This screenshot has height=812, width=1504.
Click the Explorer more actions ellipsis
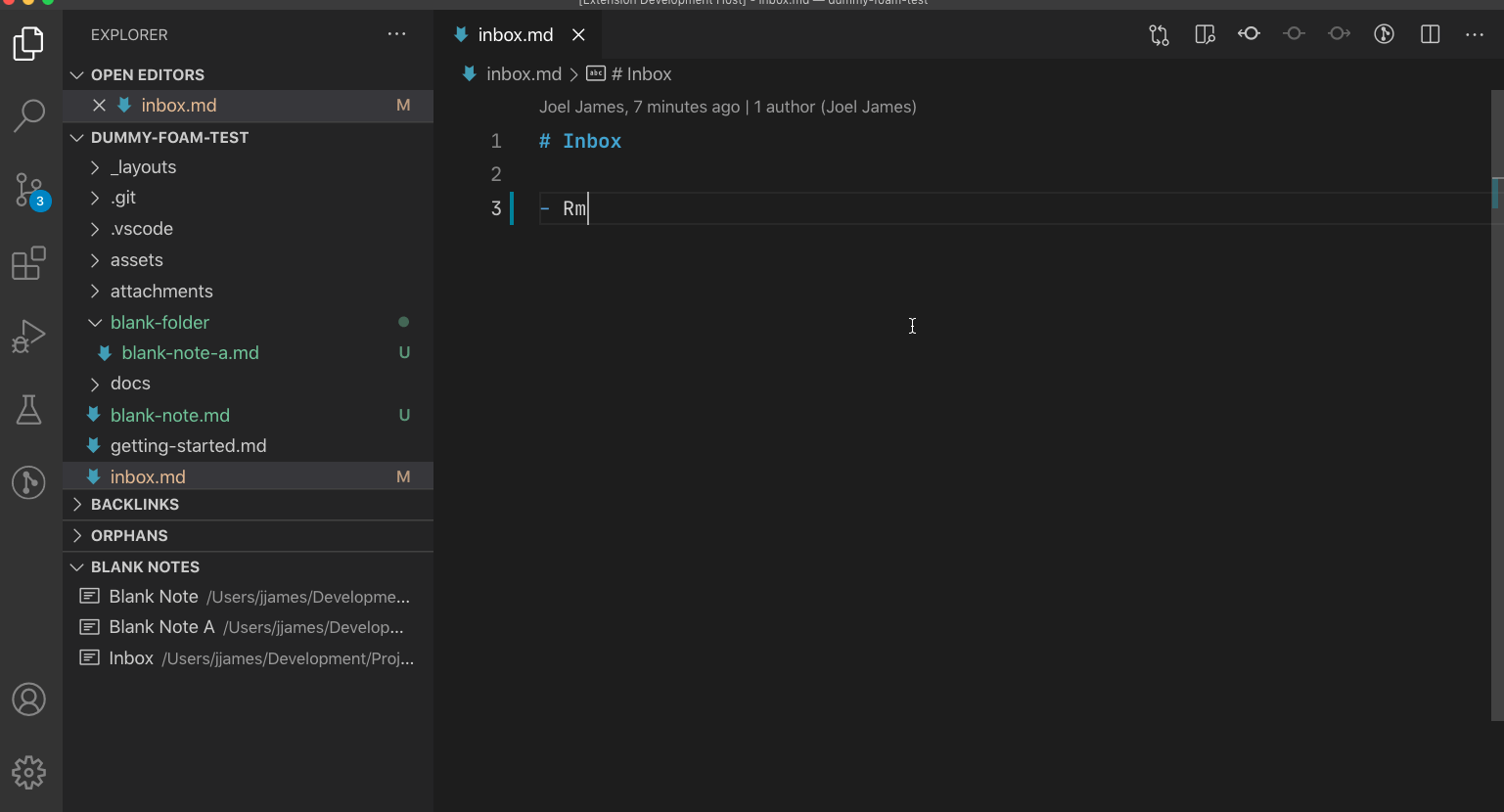(396, 34)
